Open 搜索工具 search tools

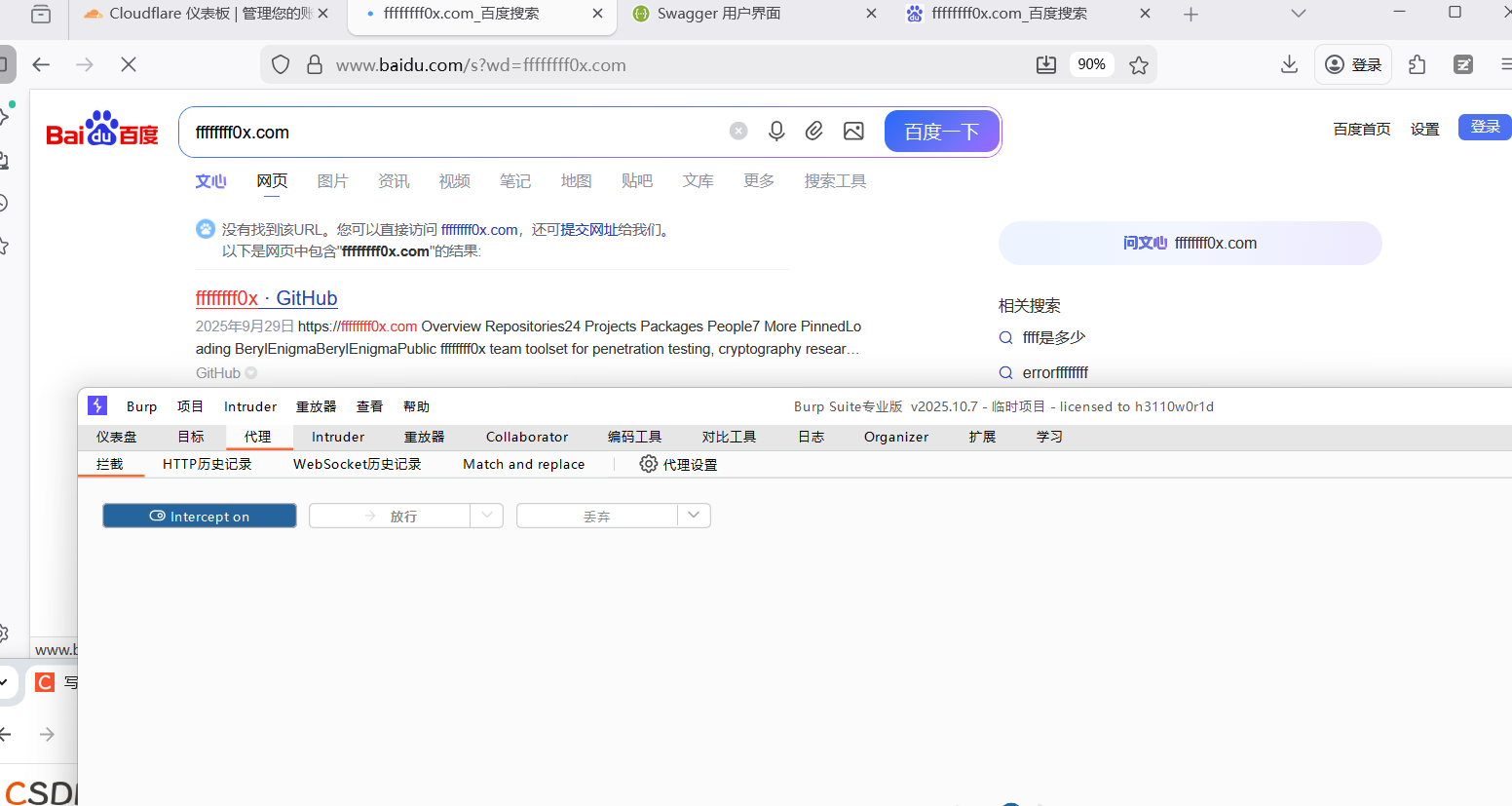tap(835, 181)
